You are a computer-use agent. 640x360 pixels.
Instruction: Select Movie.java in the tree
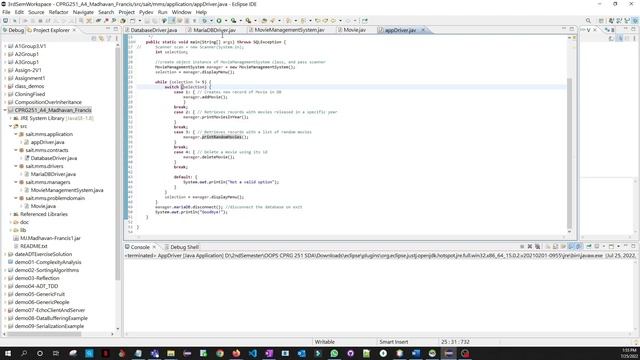pos(43,206)
